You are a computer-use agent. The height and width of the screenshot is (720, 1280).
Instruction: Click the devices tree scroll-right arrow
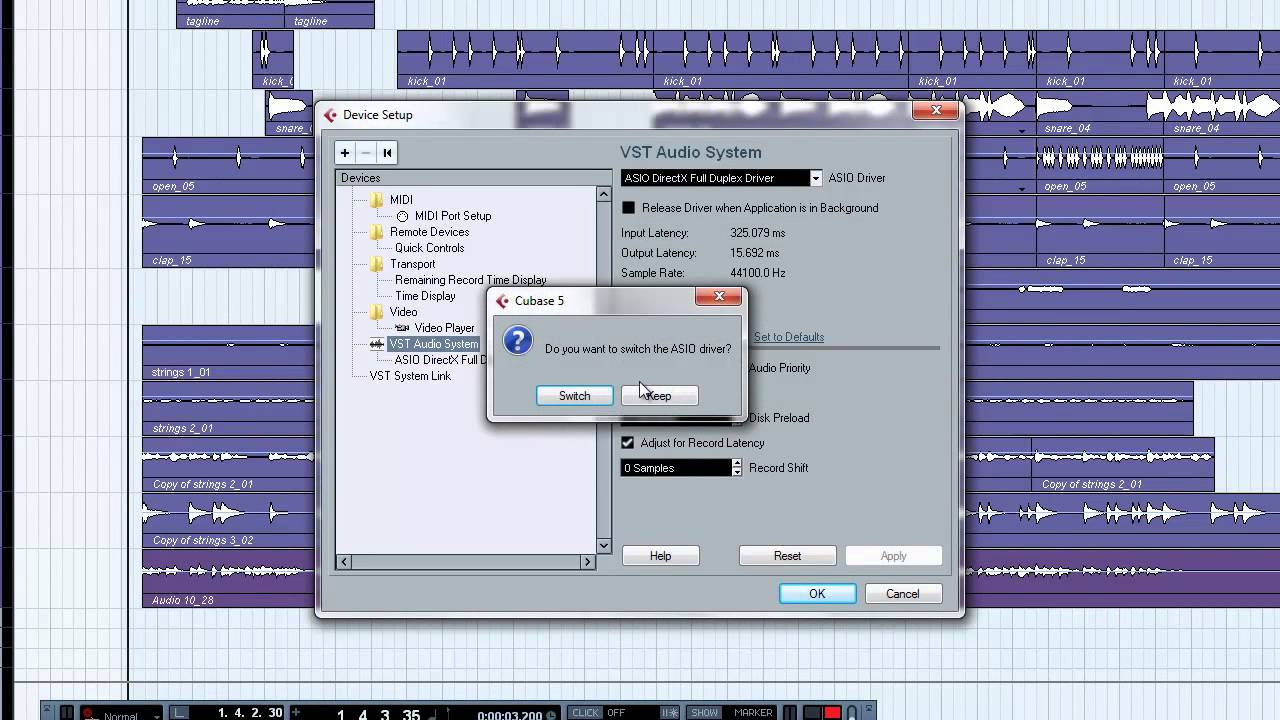[588, 562]
